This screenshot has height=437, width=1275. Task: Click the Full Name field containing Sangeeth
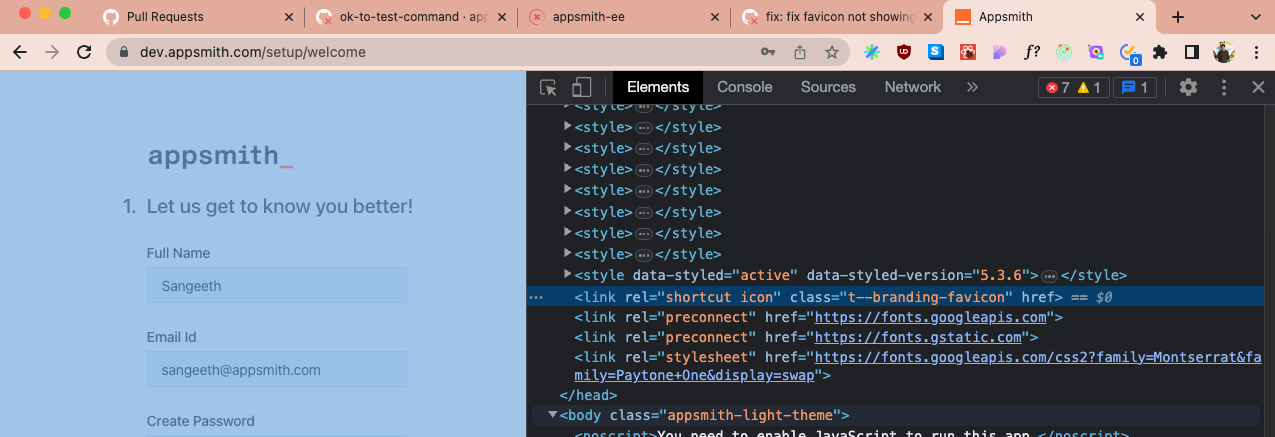pyautogui.click(x=277, y=285)
